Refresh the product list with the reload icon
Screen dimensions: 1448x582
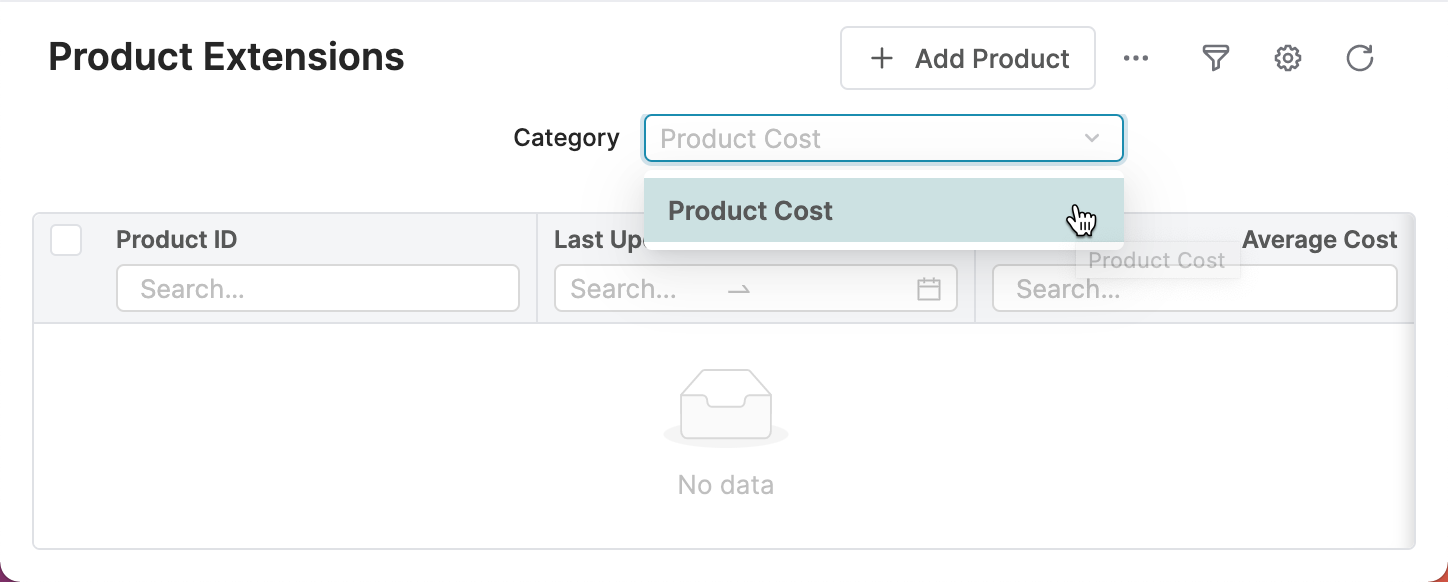pos(1360,58)
